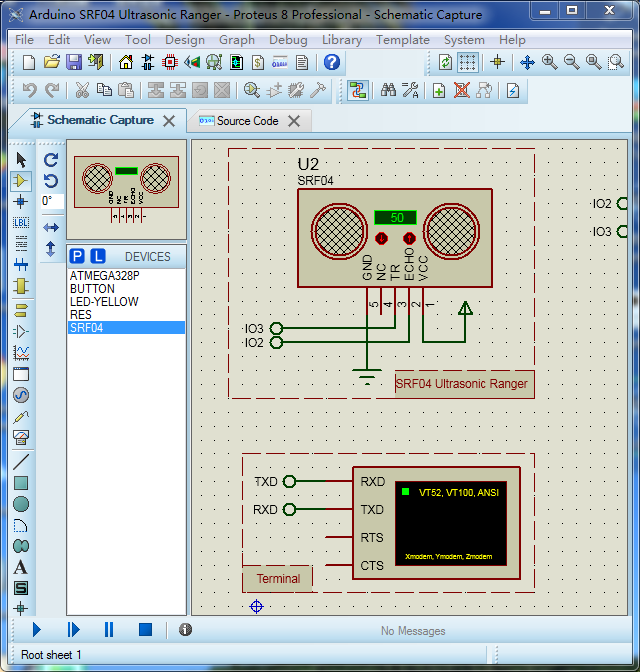Click the rotation angle input field
Screen dimensions: 640x672
pyautogui.click(x=52, y=201)
